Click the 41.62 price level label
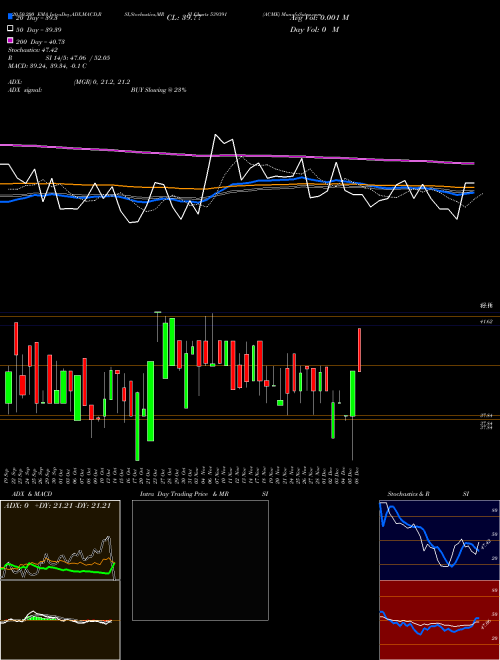This screenshot has width=500, height=660. [486, 322]
